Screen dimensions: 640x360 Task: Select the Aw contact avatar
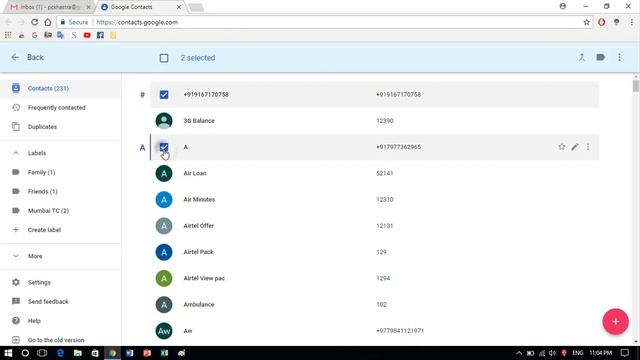point(164,331)
